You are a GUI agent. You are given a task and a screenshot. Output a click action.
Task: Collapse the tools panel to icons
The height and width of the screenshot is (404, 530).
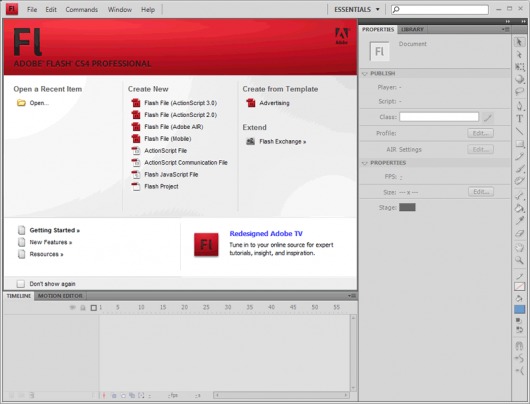tap(523, 21)
